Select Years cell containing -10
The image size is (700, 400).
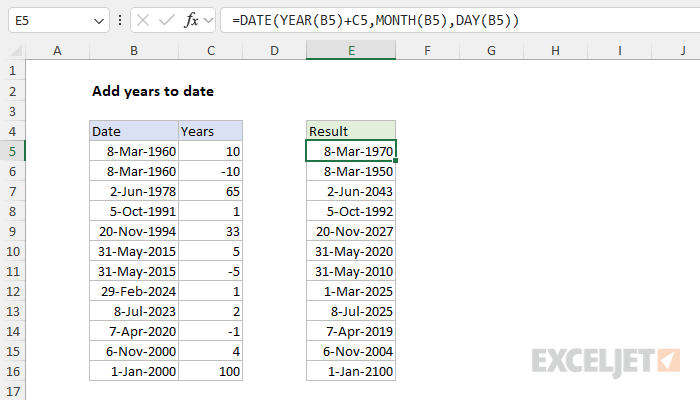pyautogui.click(x=211, y=171)
